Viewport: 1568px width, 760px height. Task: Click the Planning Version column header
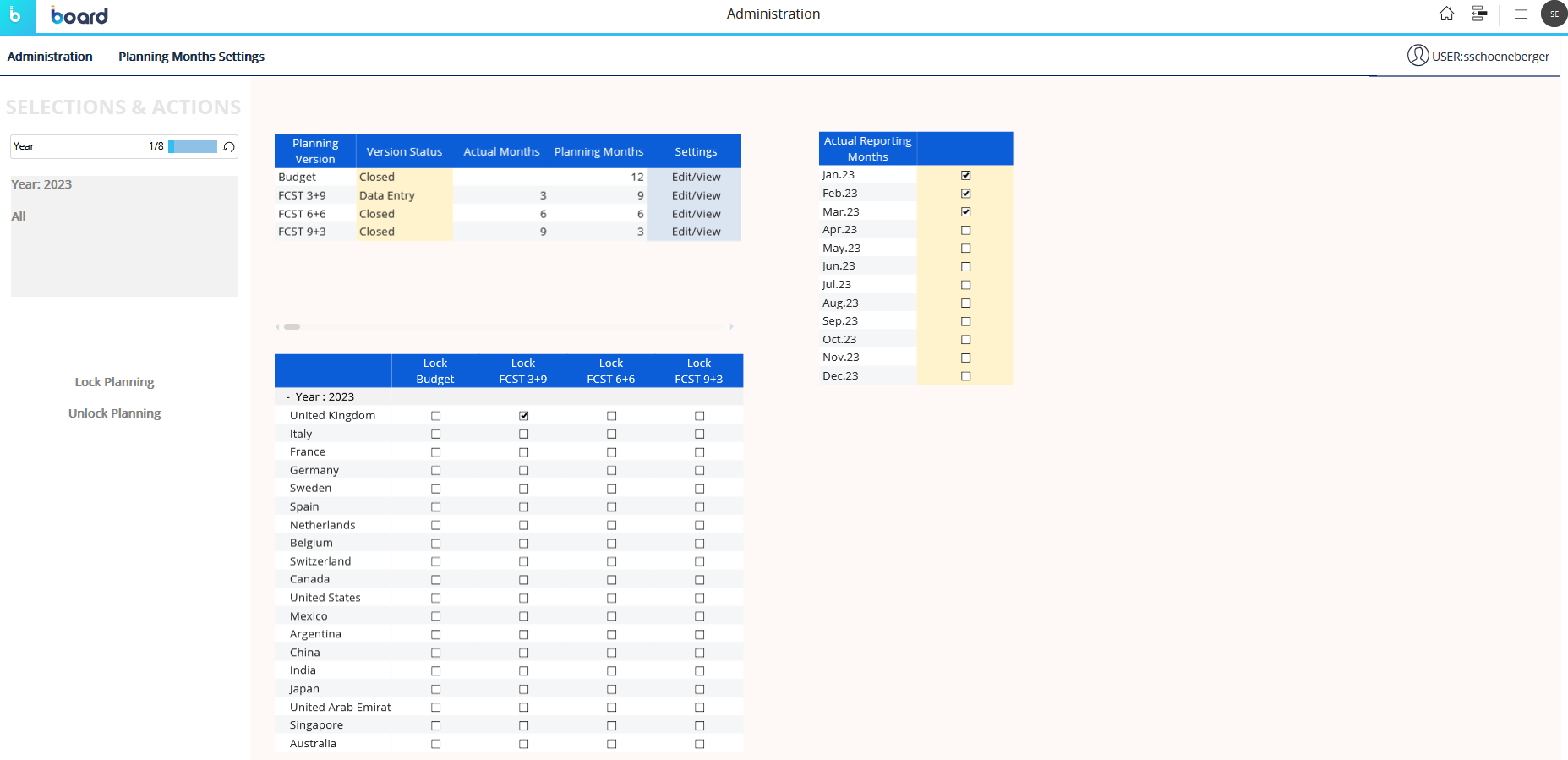point(315,151)
